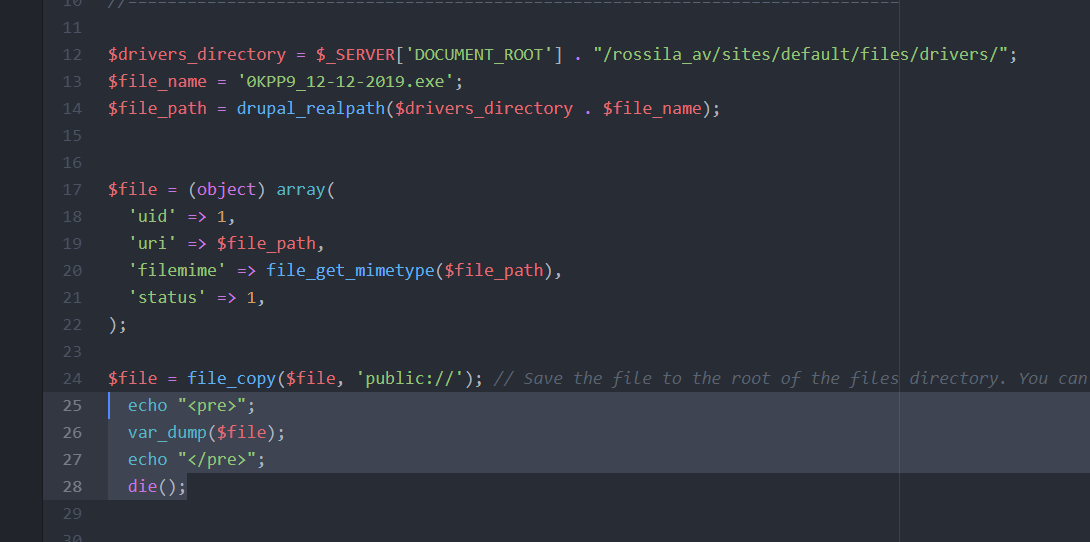Click the "</pre>" string on line 27

click(x=221, y=459)
